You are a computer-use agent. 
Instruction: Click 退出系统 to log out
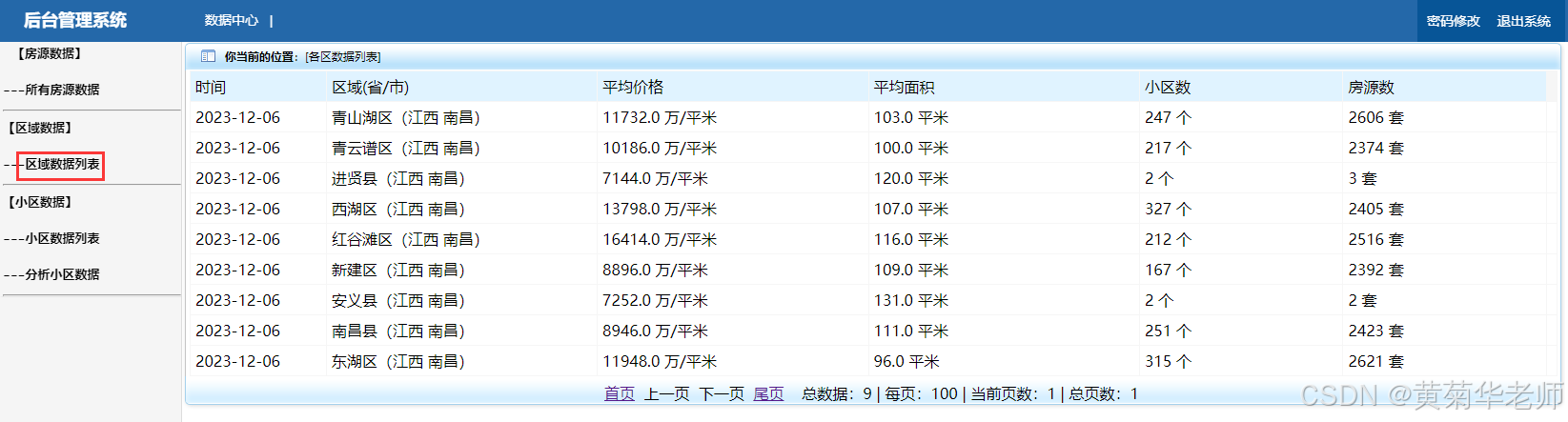pyautogui.click(x=1523, y=21)
